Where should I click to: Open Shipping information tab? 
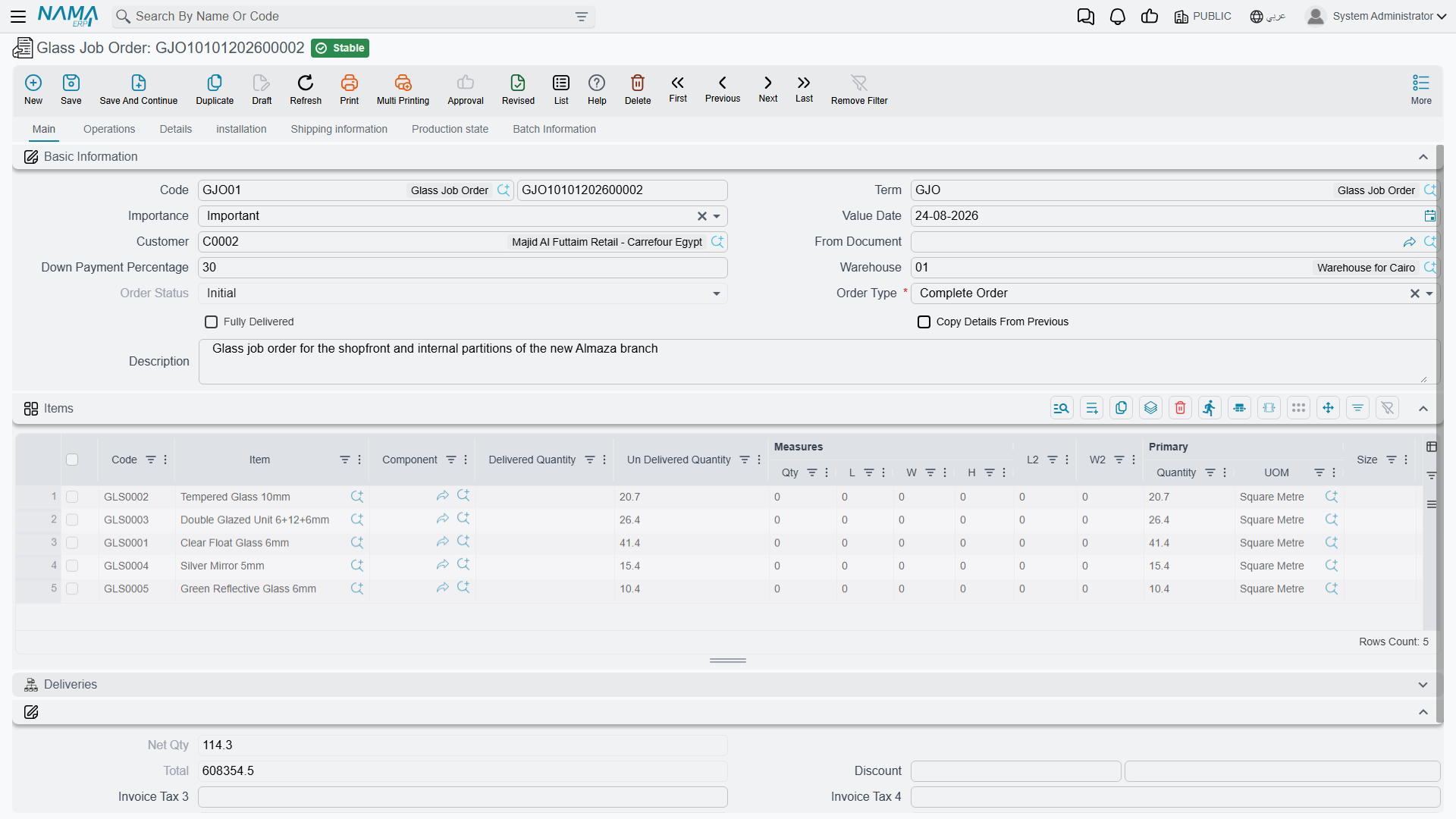click(x=339, y=129)
